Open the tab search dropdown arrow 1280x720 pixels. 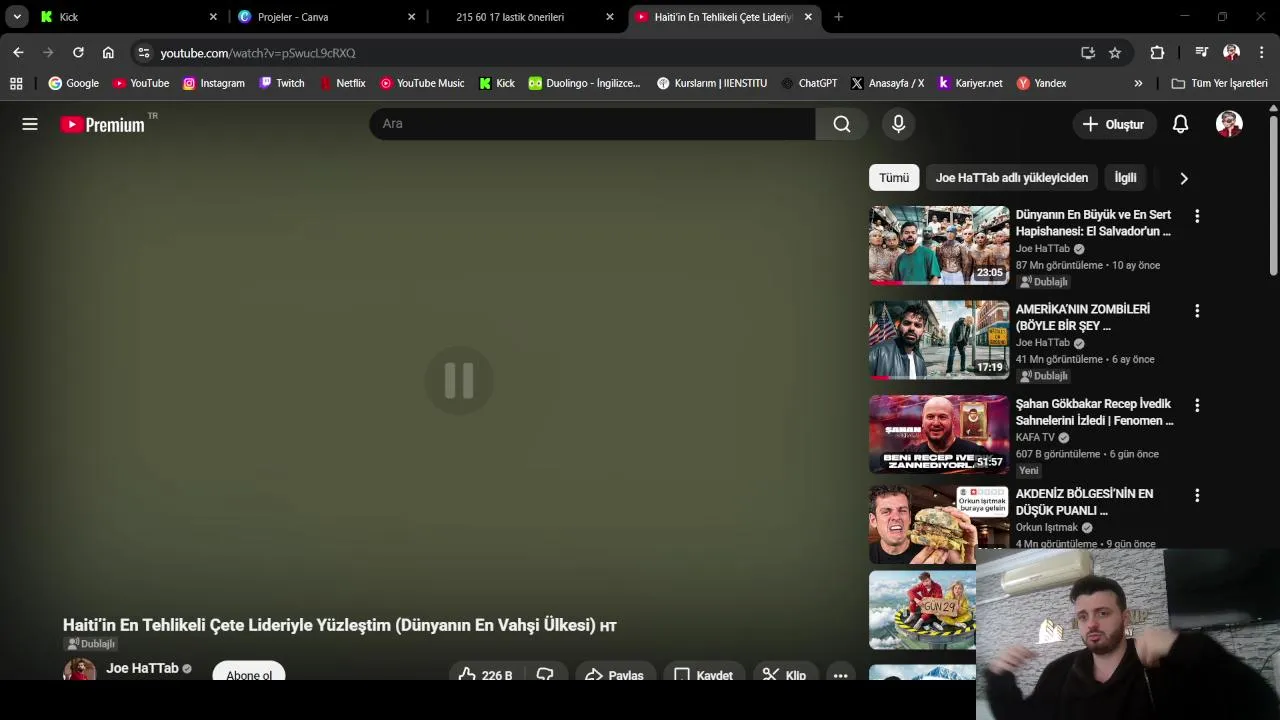click(x=17, y=17)
